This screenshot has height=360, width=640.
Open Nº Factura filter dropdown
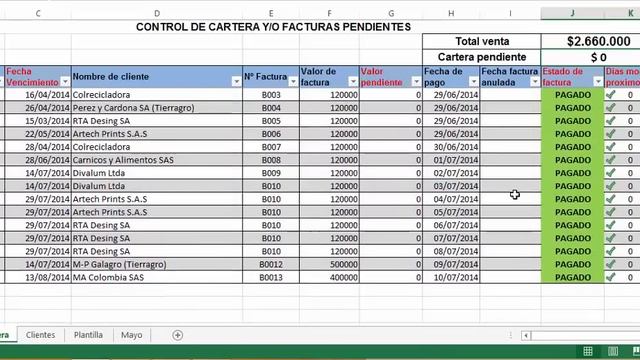click(293, 82)
